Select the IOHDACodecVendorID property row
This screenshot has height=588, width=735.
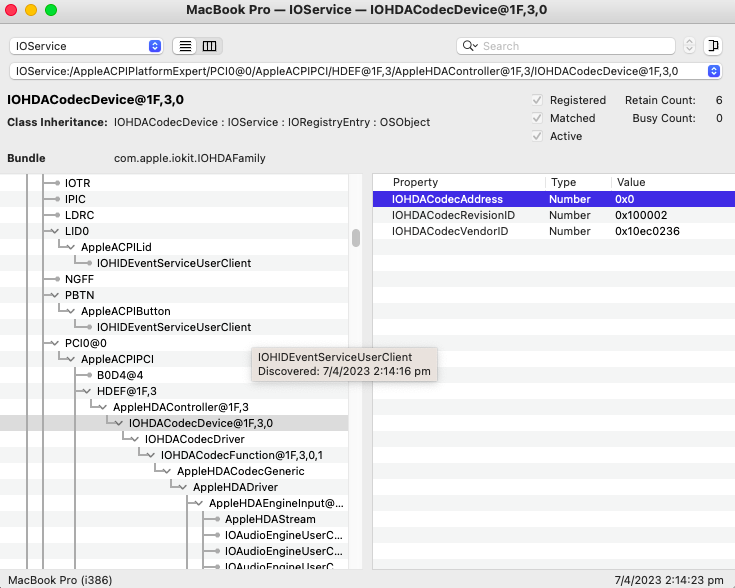click(554, 231)
